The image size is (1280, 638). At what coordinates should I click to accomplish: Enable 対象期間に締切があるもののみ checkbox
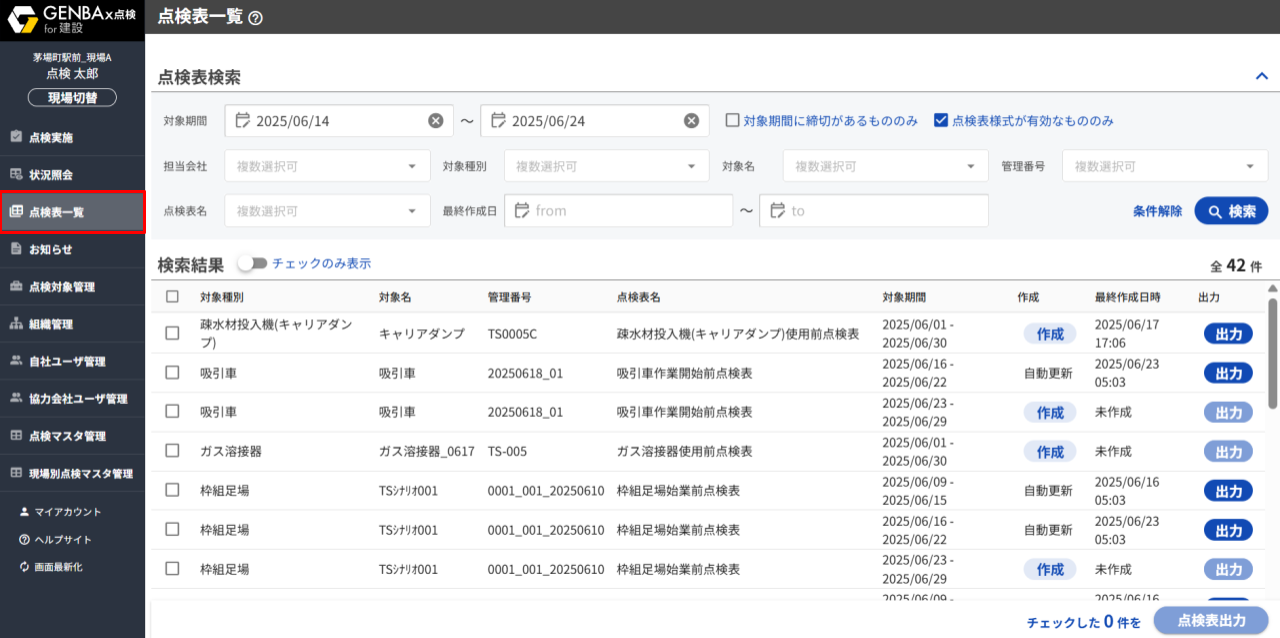(733, 120)
